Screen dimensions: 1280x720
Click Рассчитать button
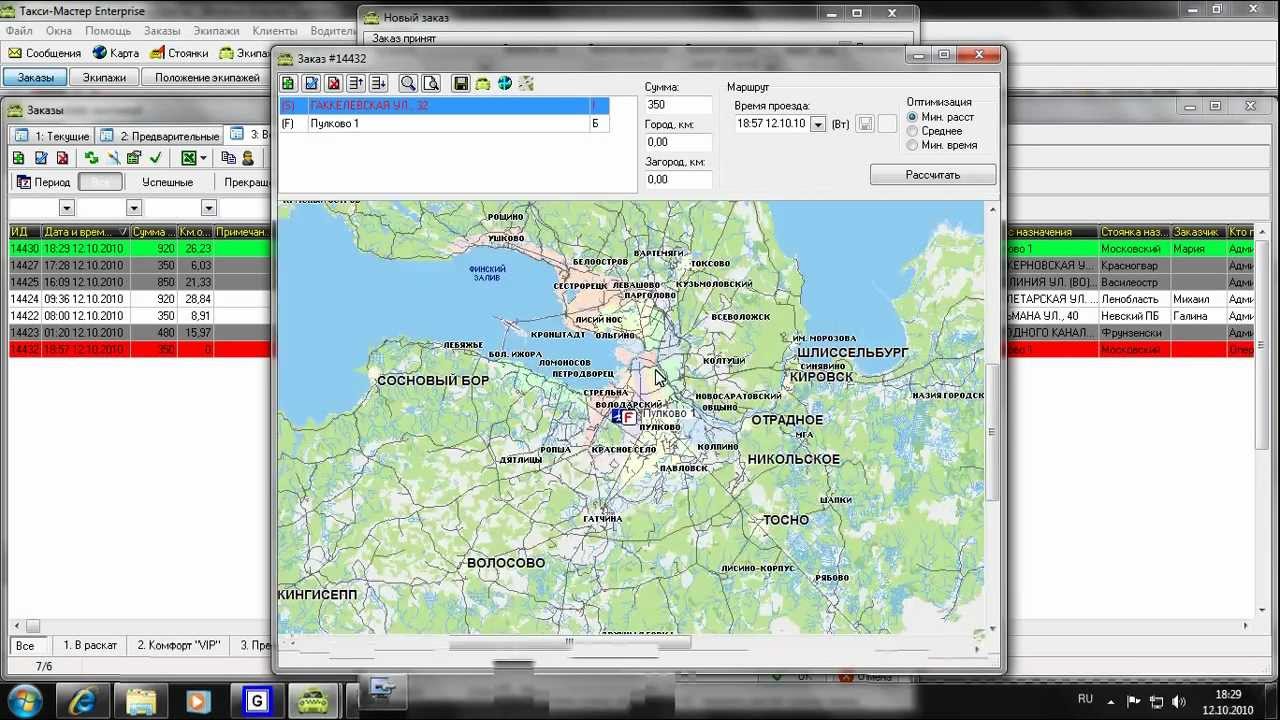click(x=933, y=175)
